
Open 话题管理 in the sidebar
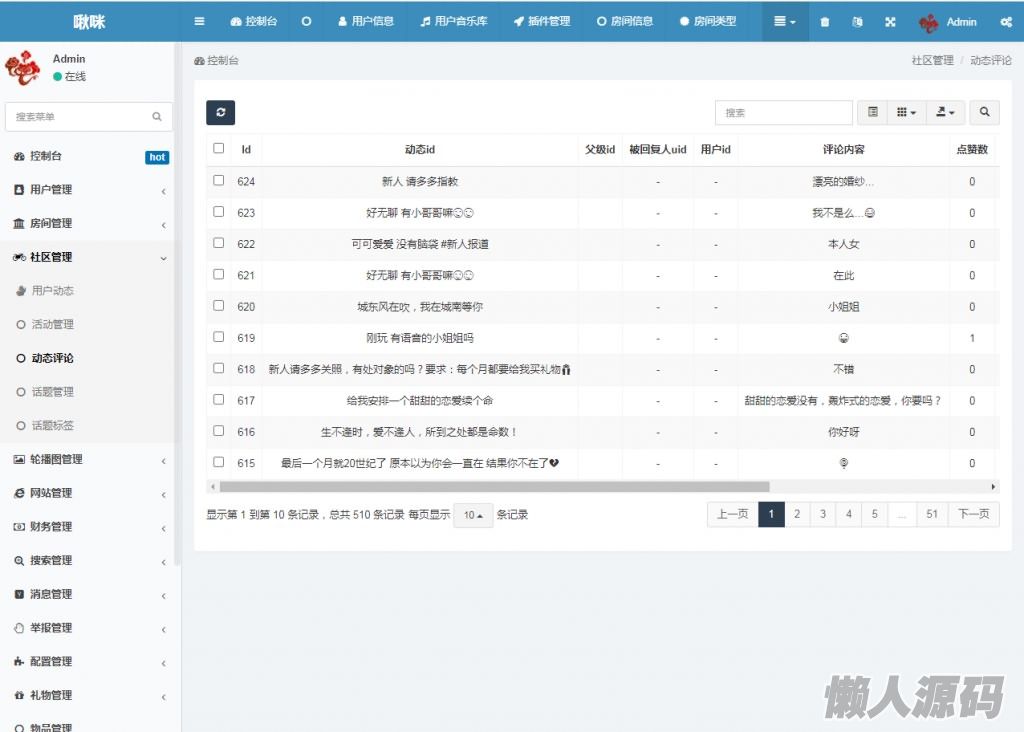pos(52,392)
